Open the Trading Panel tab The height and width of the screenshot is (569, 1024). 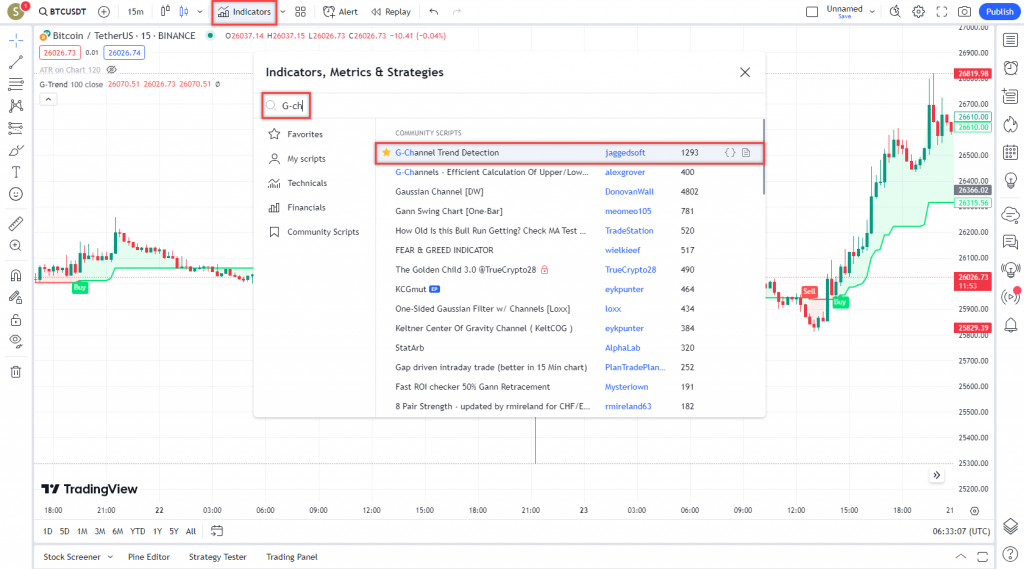click(x=291, y=557)
